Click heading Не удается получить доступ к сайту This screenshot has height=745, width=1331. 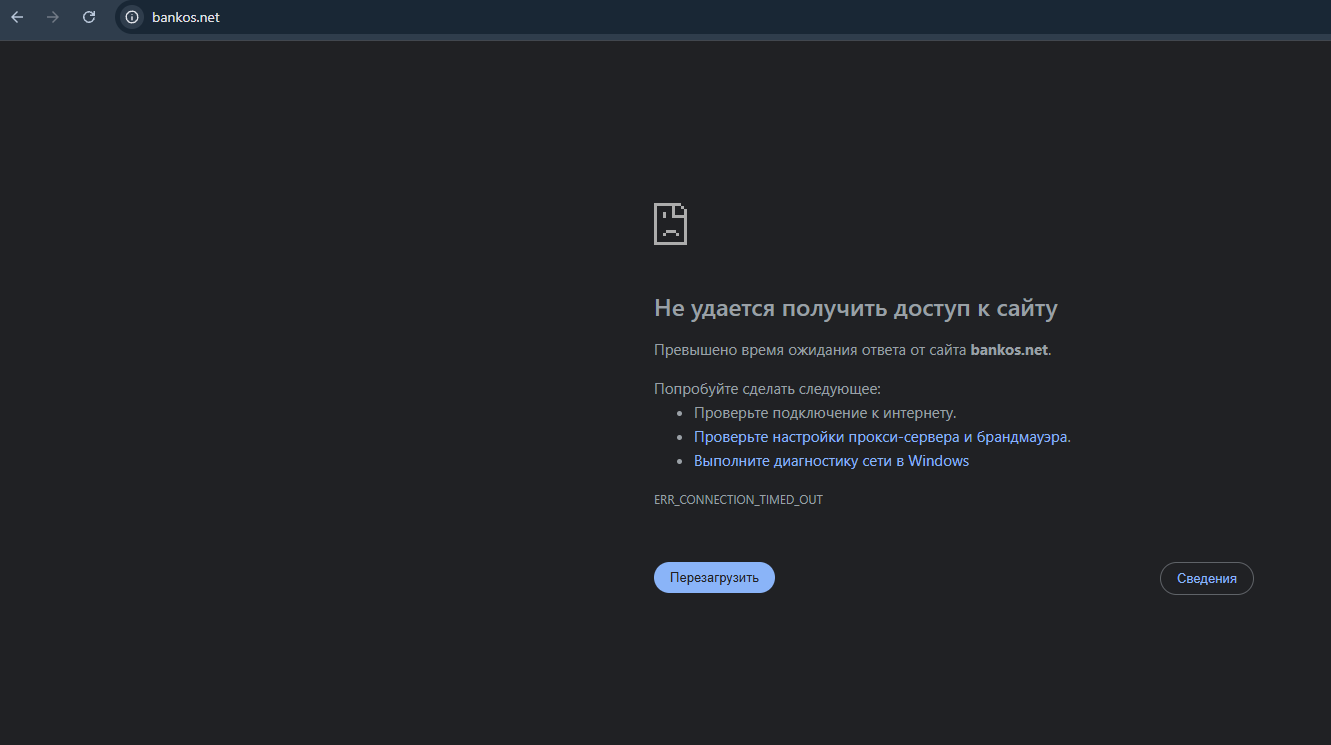[856, 308]
